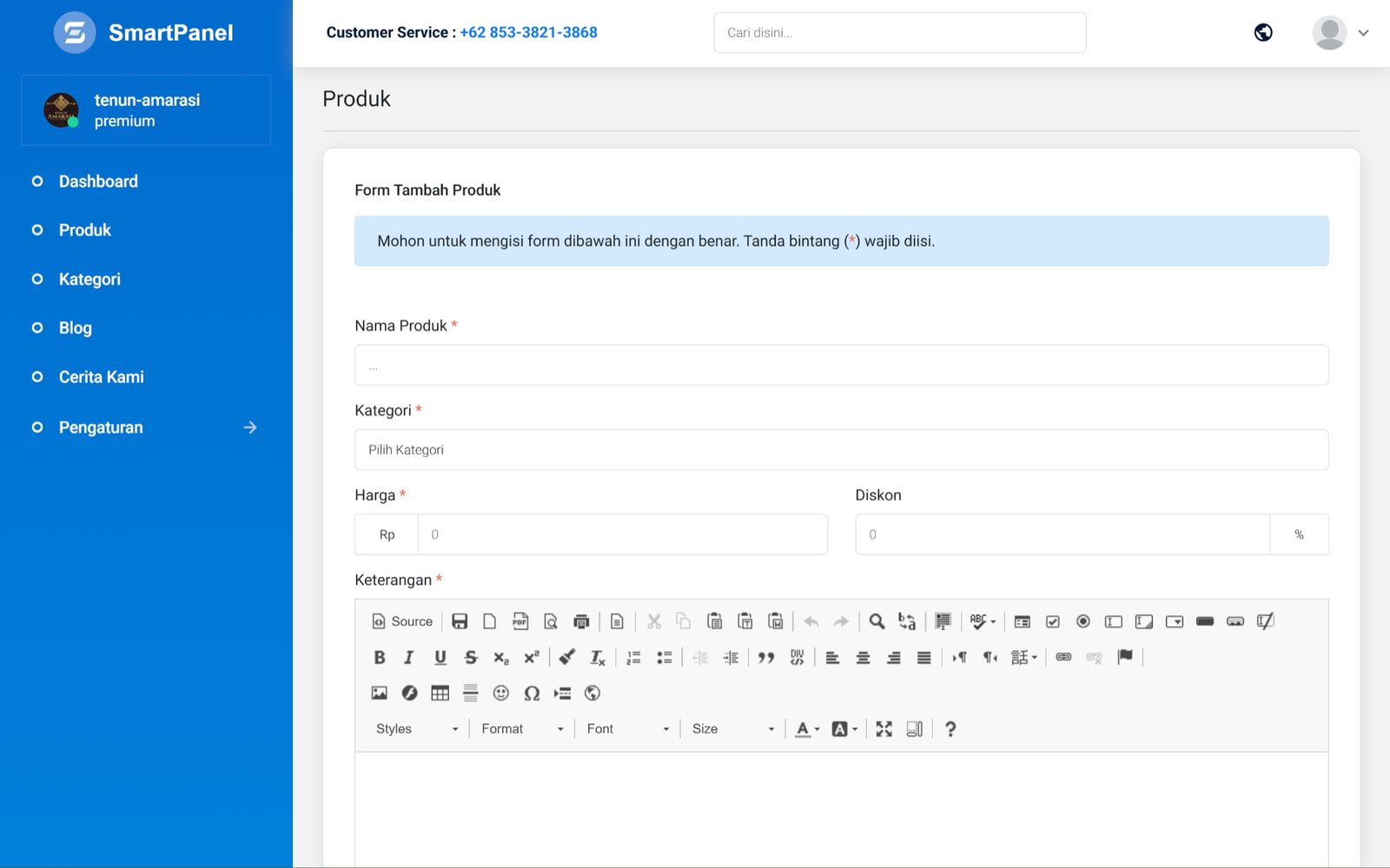The width and height of the screenshot is (1390, 868).
Task: Maximize the editor with the Maximize icon
Action: (884, 729)
